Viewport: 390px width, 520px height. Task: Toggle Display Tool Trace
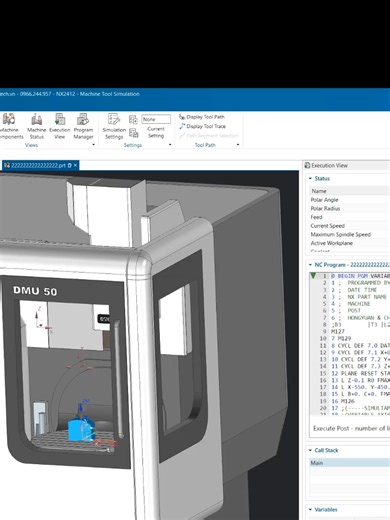203,126
